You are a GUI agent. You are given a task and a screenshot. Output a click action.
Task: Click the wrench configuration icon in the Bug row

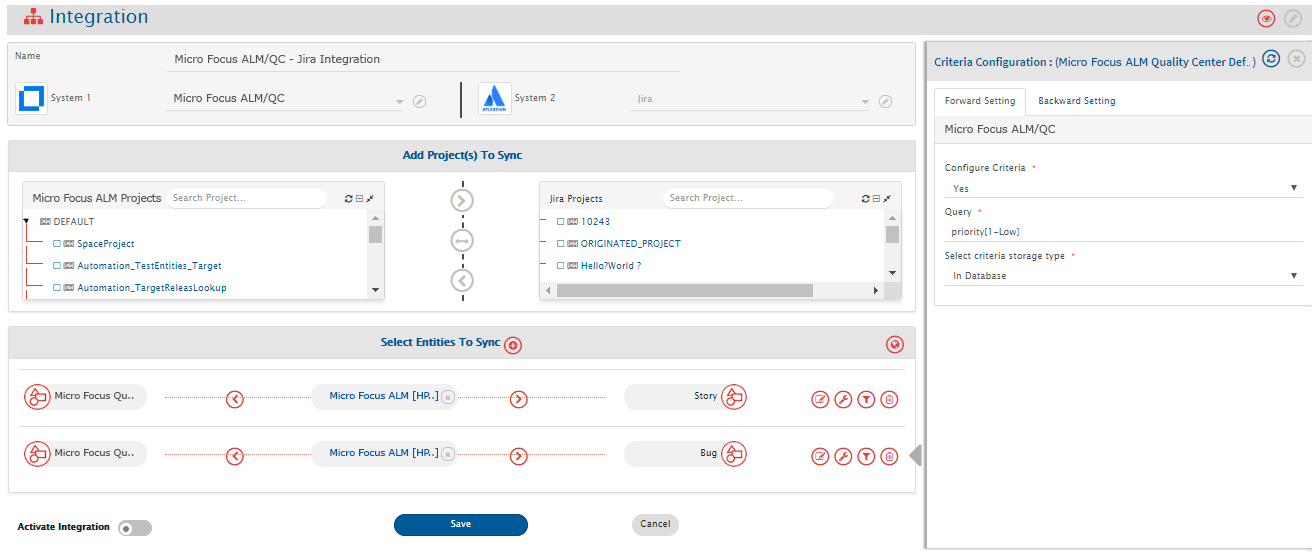pyautogui.click(x=843, y=456)
